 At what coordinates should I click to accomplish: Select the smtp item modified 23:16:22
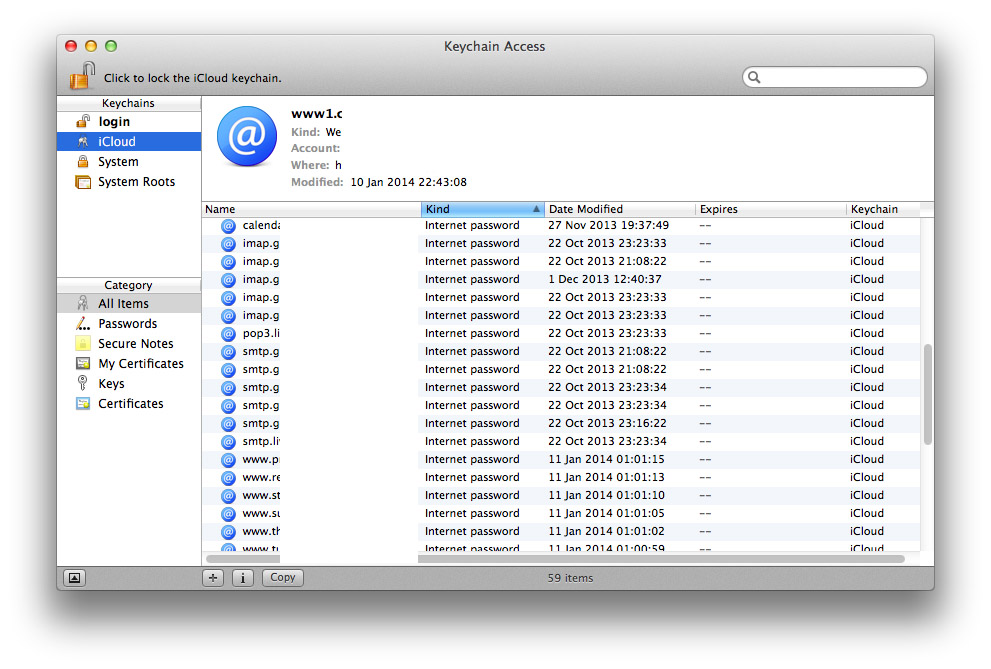561,423
